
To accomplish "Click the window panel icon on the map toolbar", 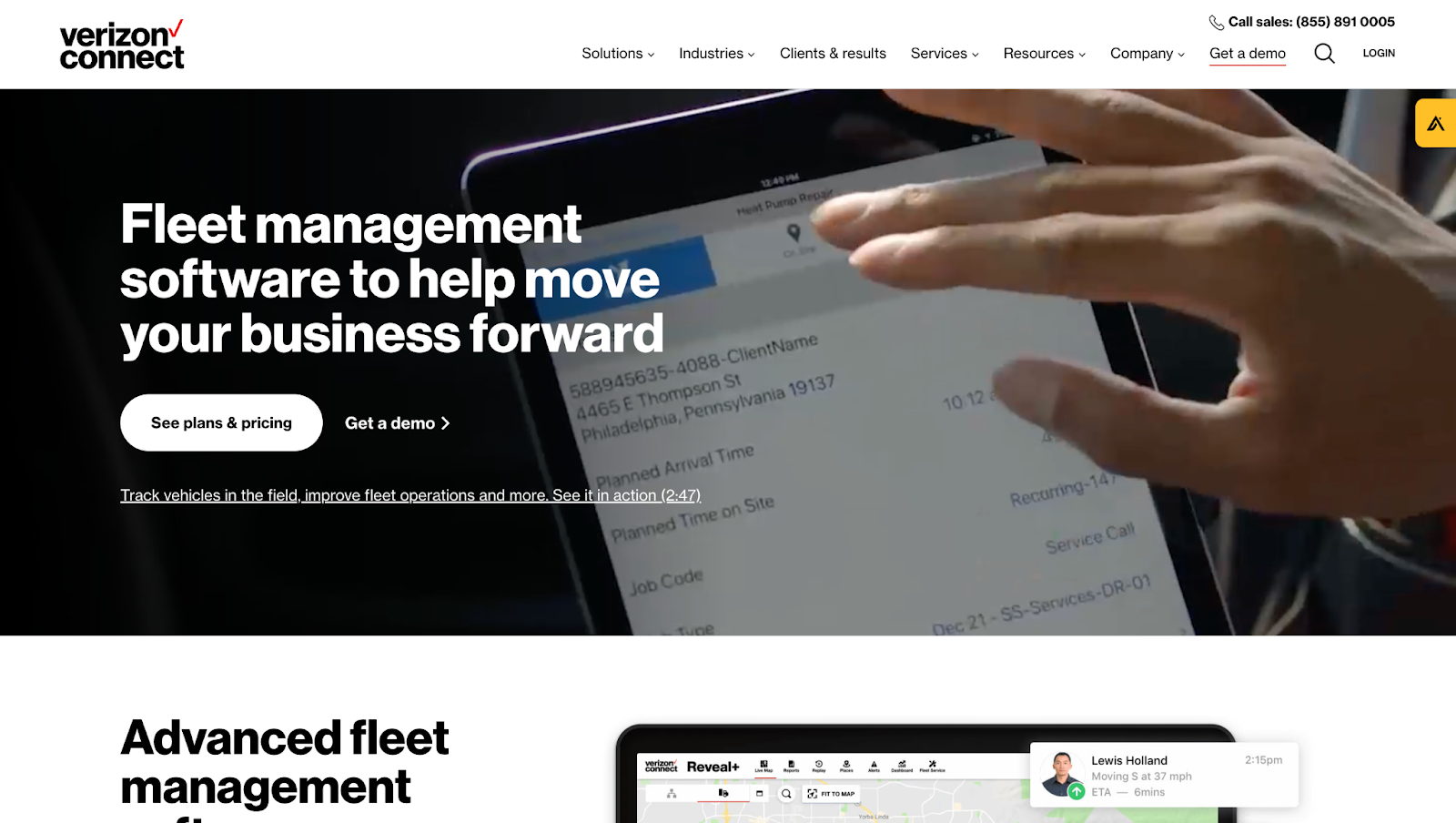I will (x=759, y=794).
